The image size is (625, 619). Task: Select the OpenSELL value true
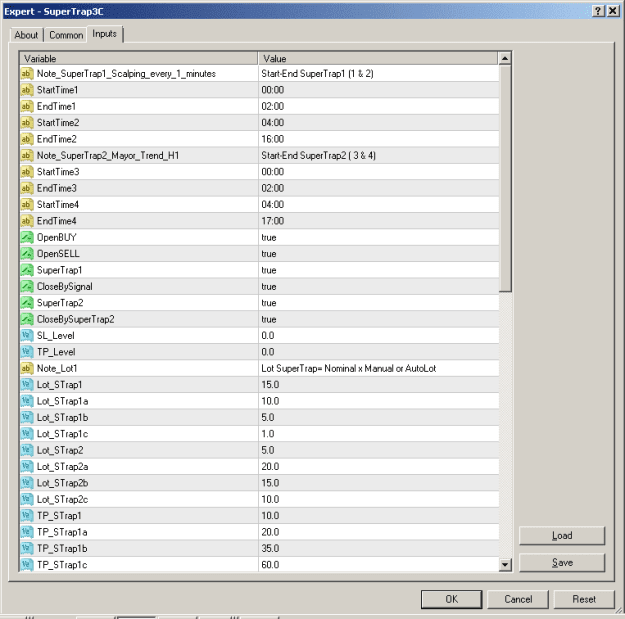269,254
